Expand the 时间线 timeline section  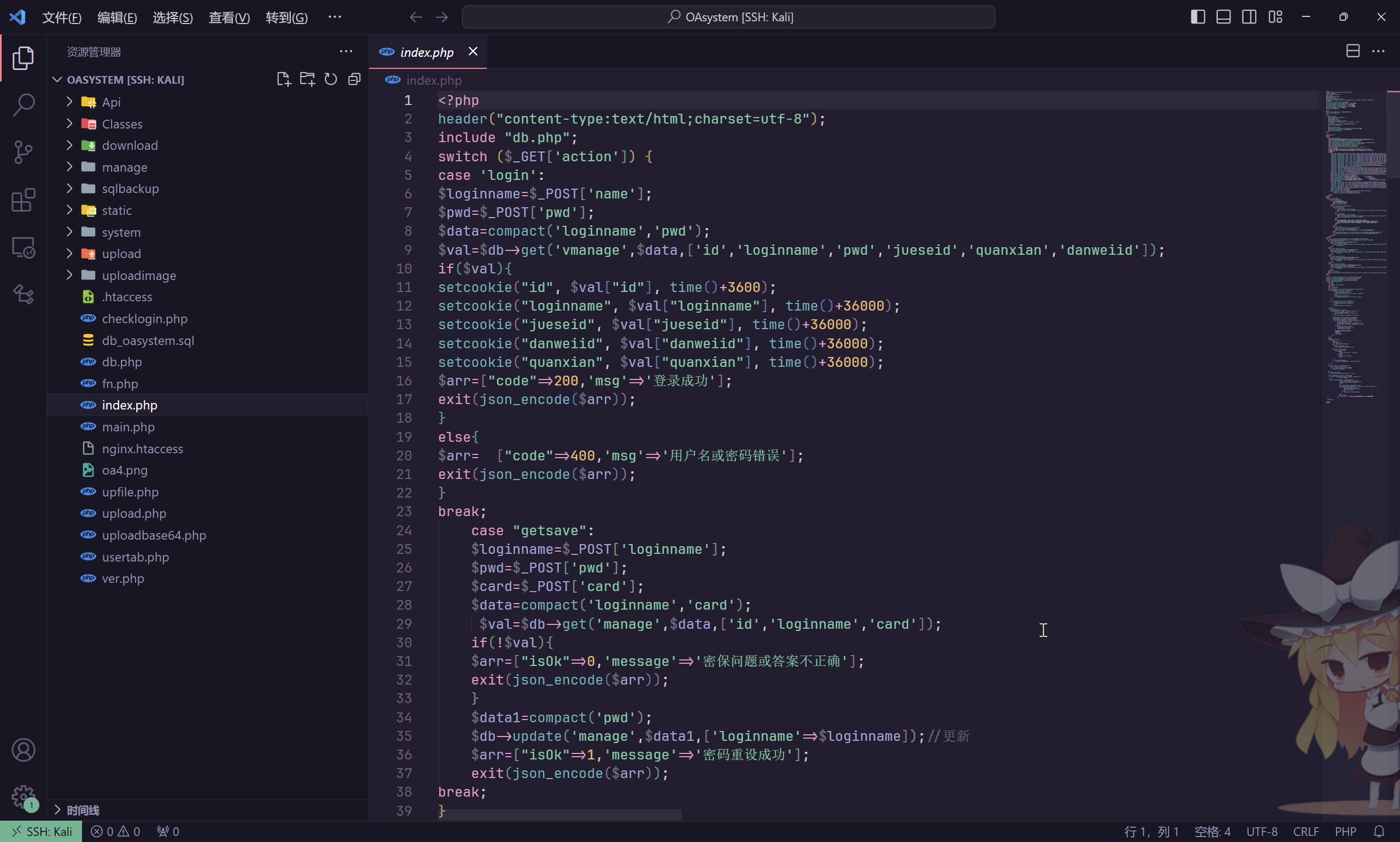(207, 810)
